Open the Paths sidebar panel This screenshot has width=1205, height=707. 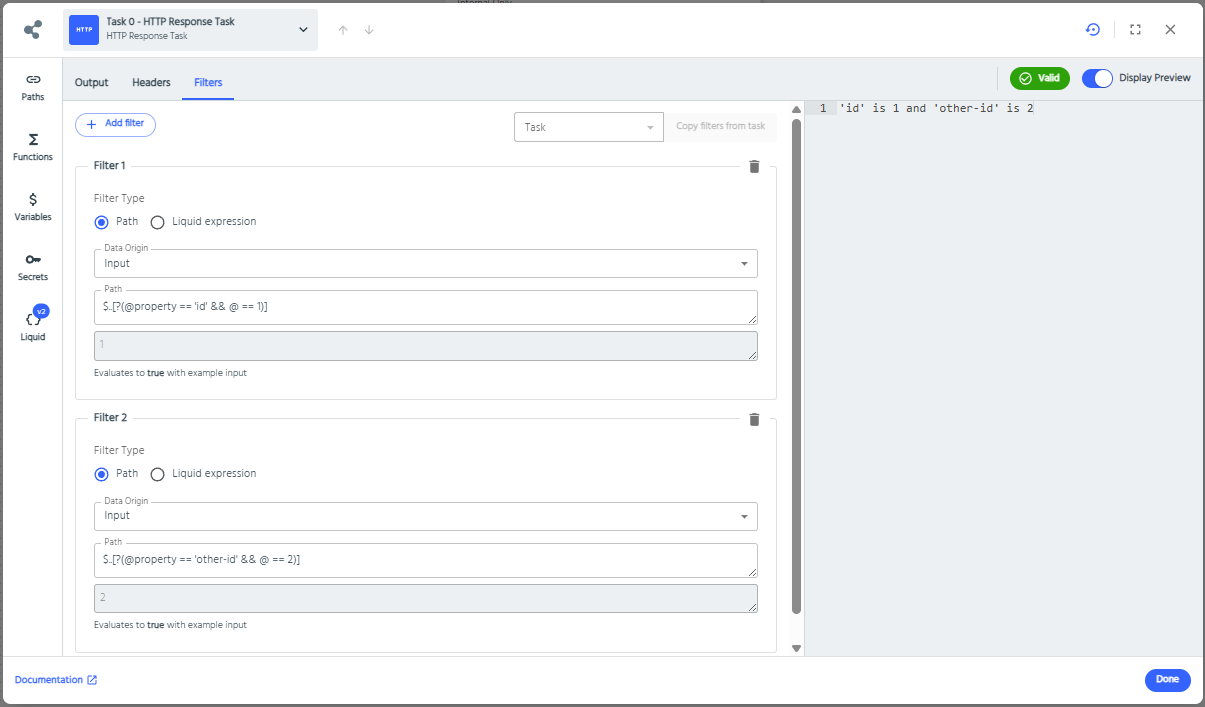(x=33, y=87)
